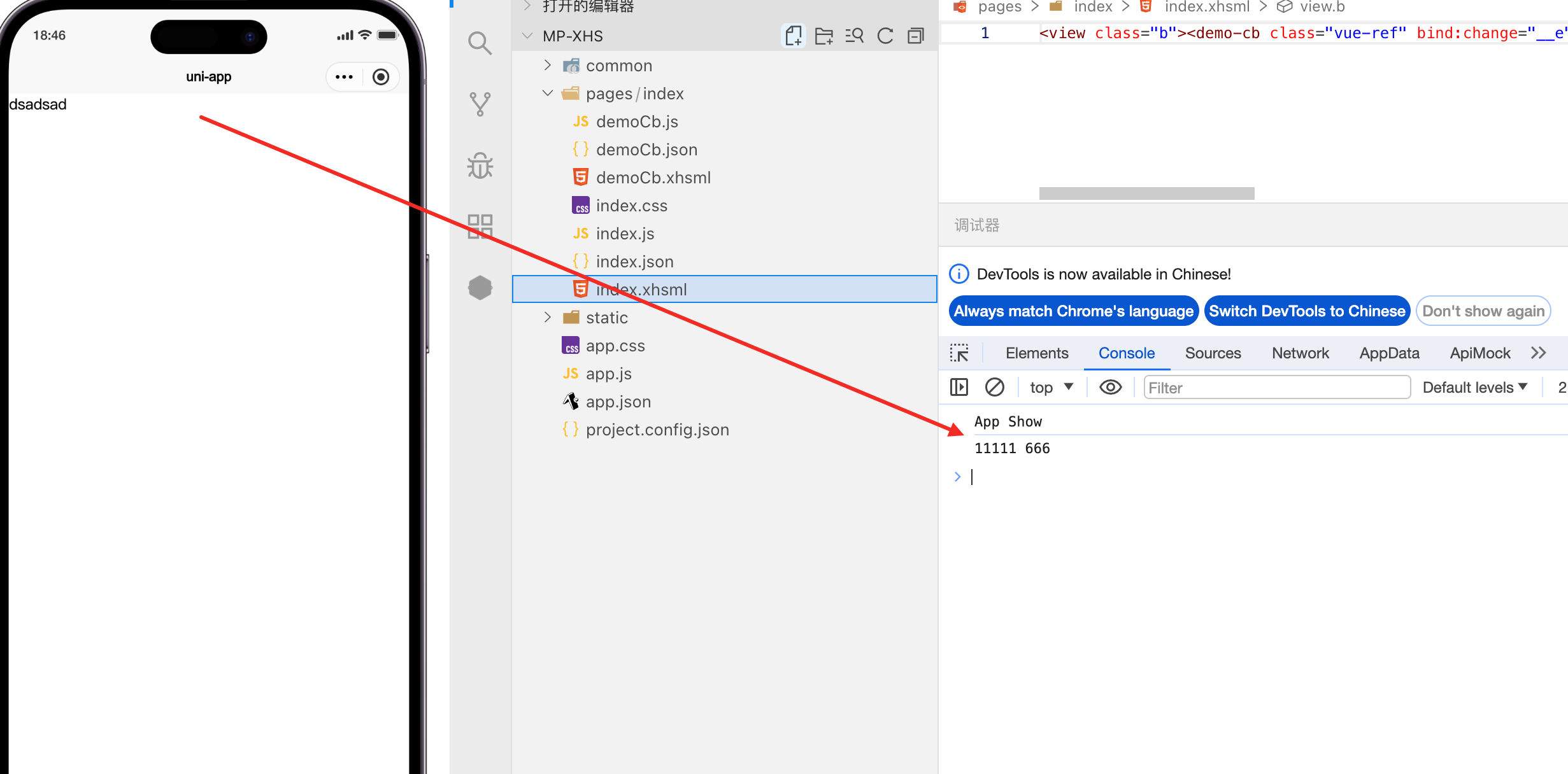Screen dimensions: 1568x774
Task: Open the search icon in sidebar
Action: 480,43
